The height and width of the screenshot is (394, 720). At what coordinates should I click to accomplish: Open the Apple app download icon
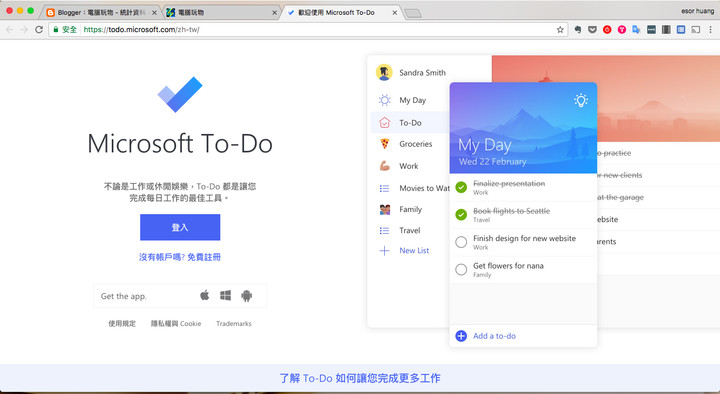(205, 295)
